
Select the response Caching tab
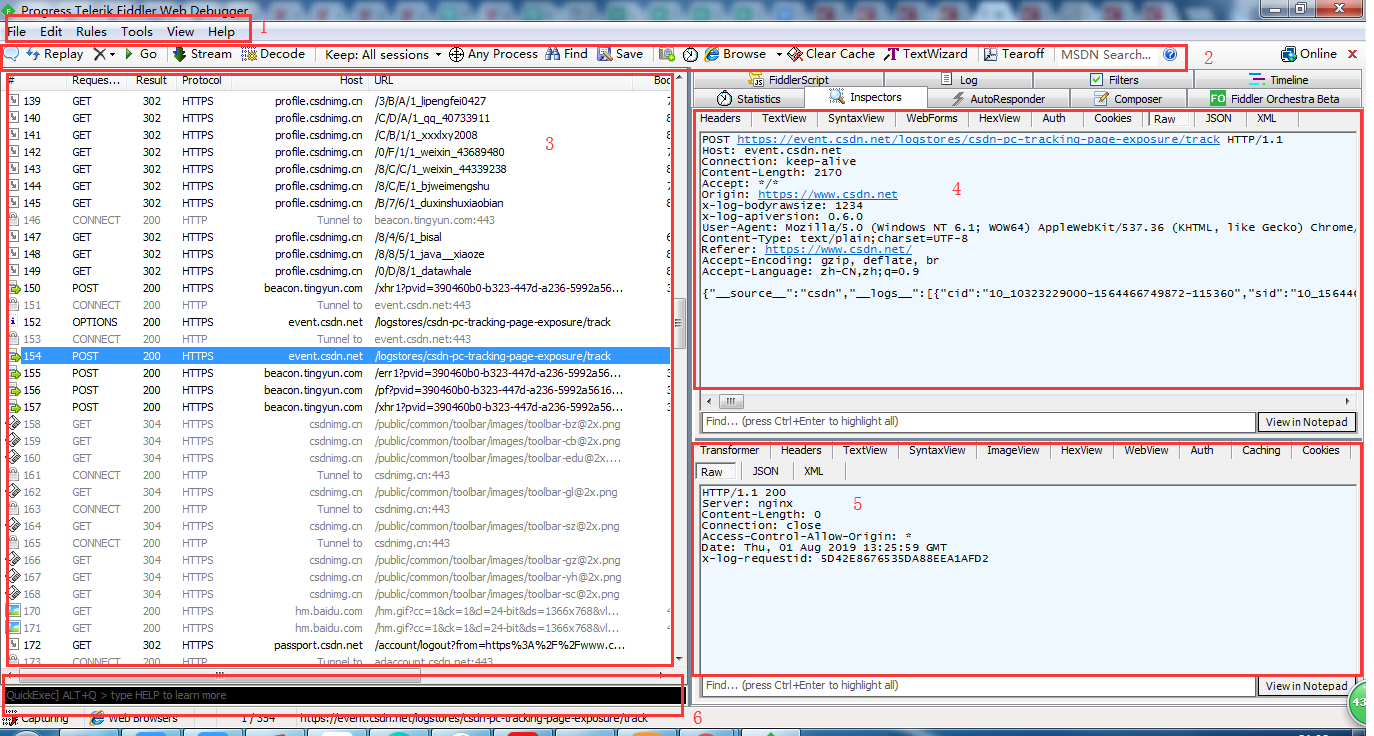pos(1261,450)
